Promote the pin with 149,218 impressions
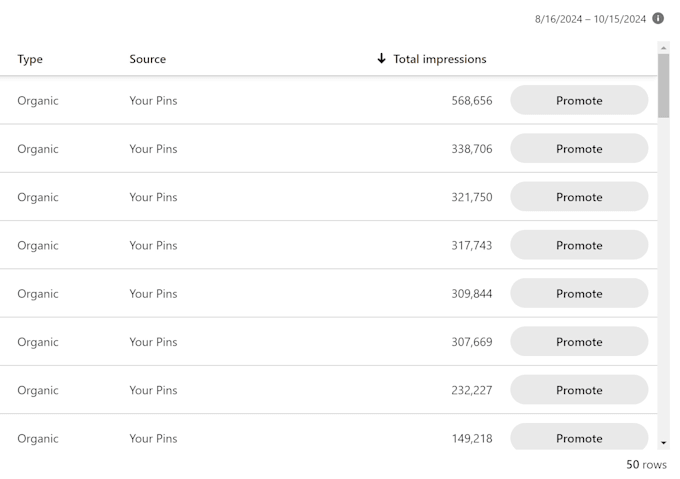Image resolution: width=680 pixels, height=479 pixels. click(579, 437)
